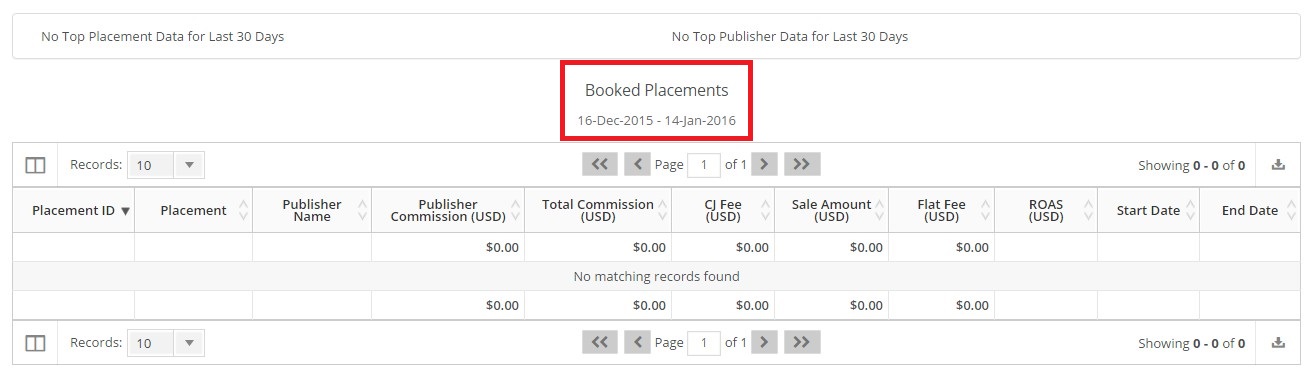Download table data using bottom export icon
Image resolution: width=1307 pixels, height=369 pixels.
point(1278,342)
